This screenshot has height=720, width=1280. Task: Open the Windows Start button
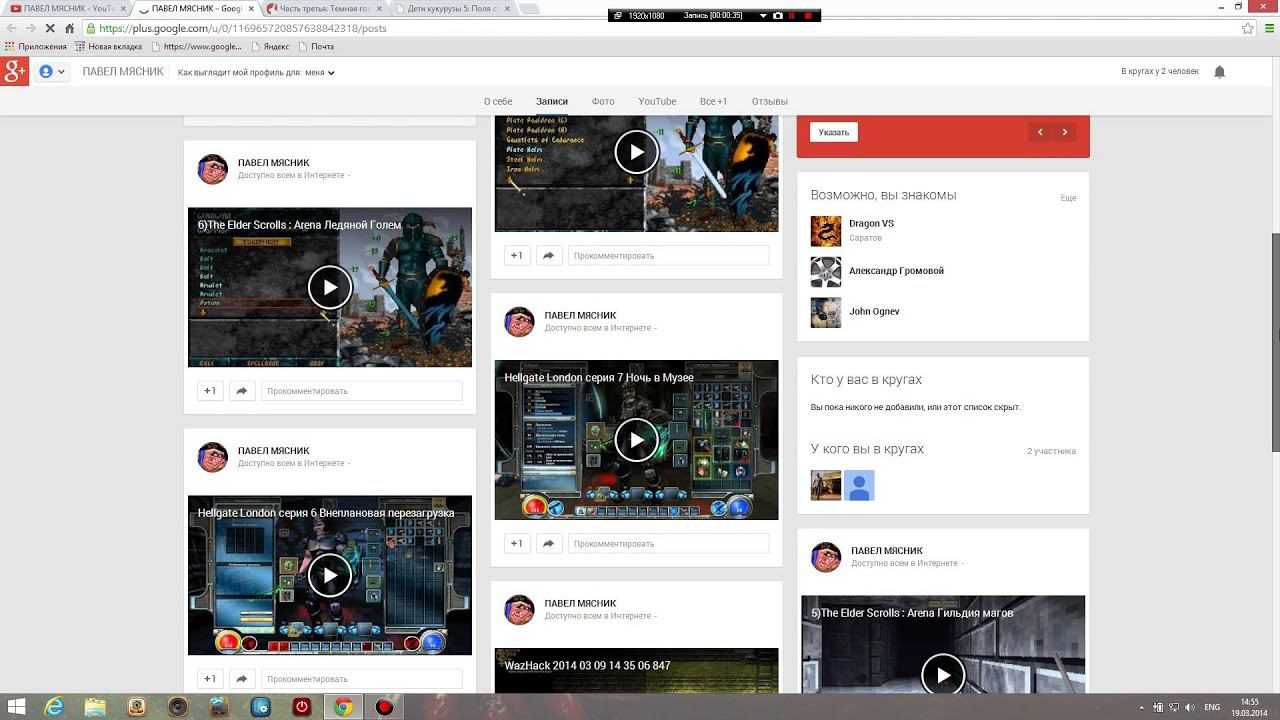tap(16, 707)
